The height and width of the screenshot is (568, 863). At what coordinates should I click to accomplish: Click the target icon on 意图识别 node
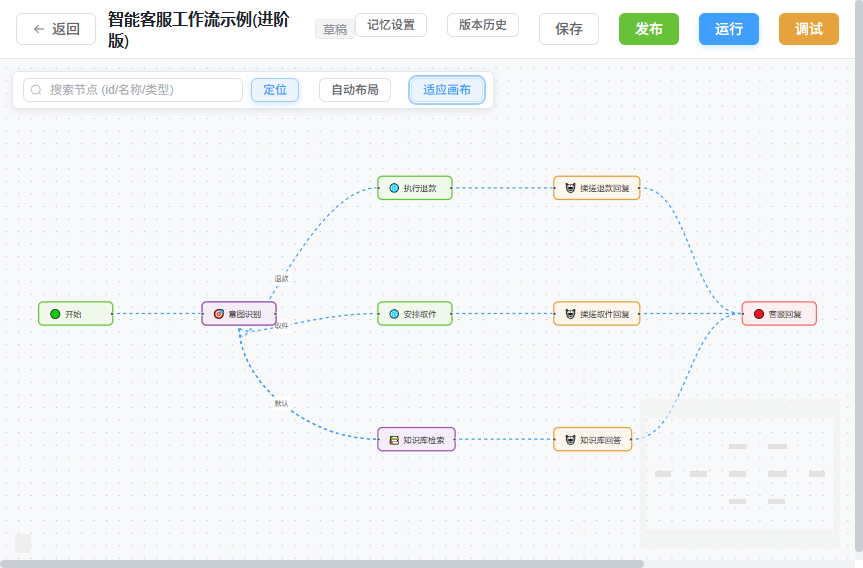219,314
